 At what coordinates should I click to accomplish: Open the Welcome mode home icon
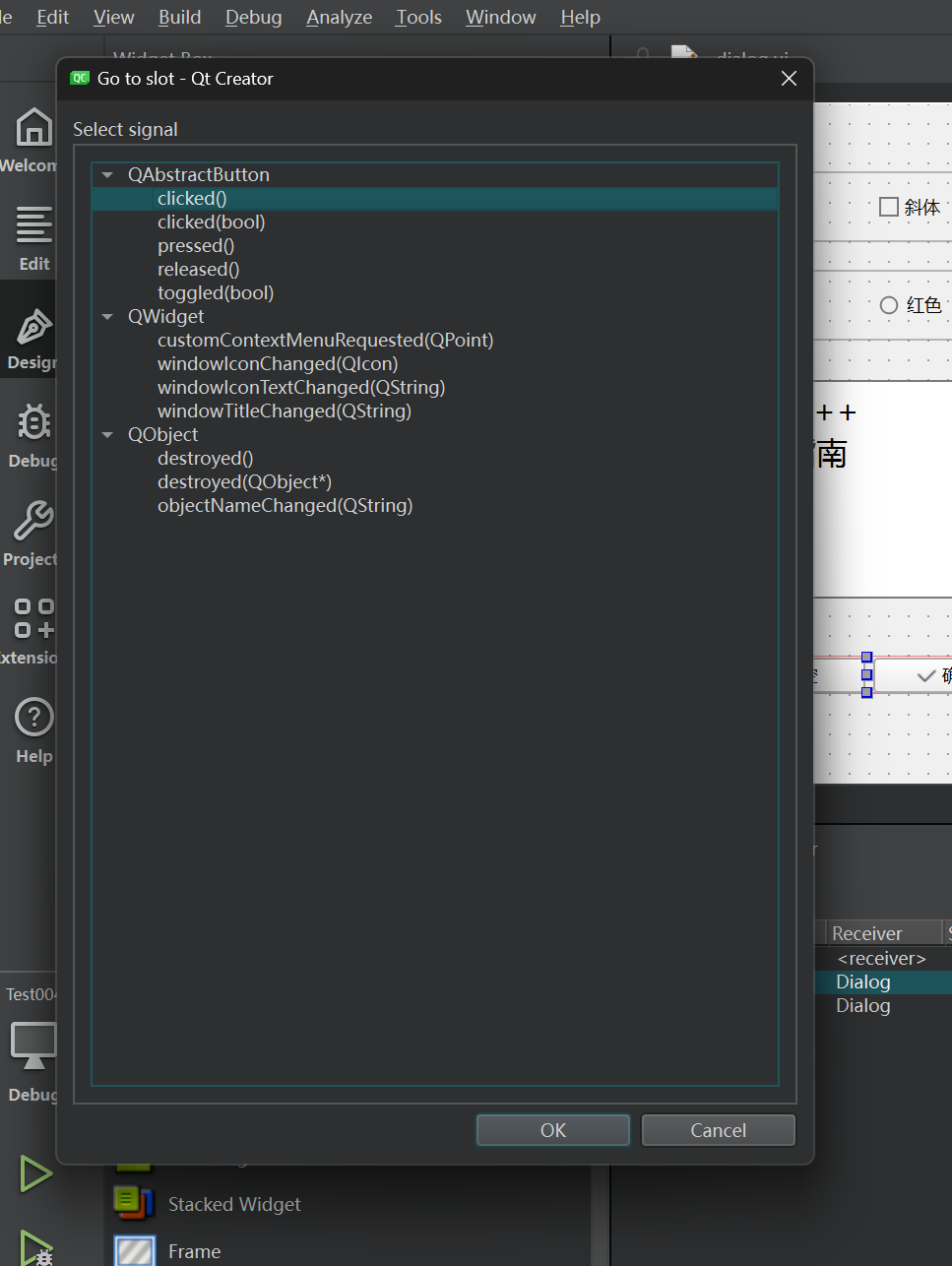click(32, 129)
